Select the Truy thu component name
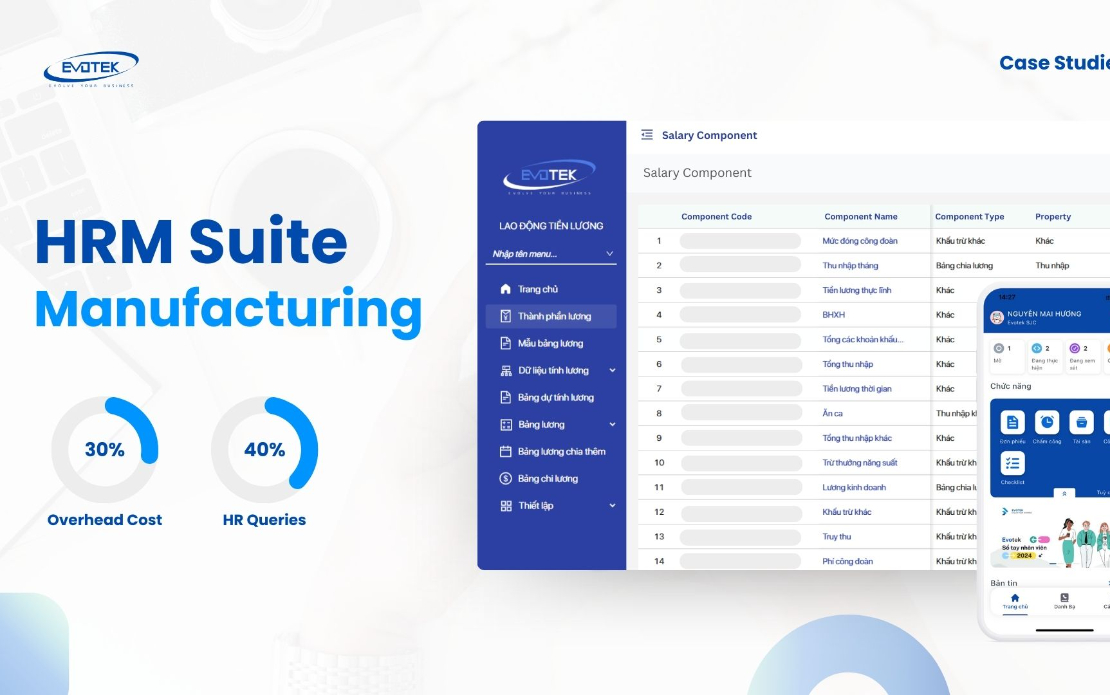Image resolution: width=1110 pixels, height=695 pixels. click(x=837, y=536)
